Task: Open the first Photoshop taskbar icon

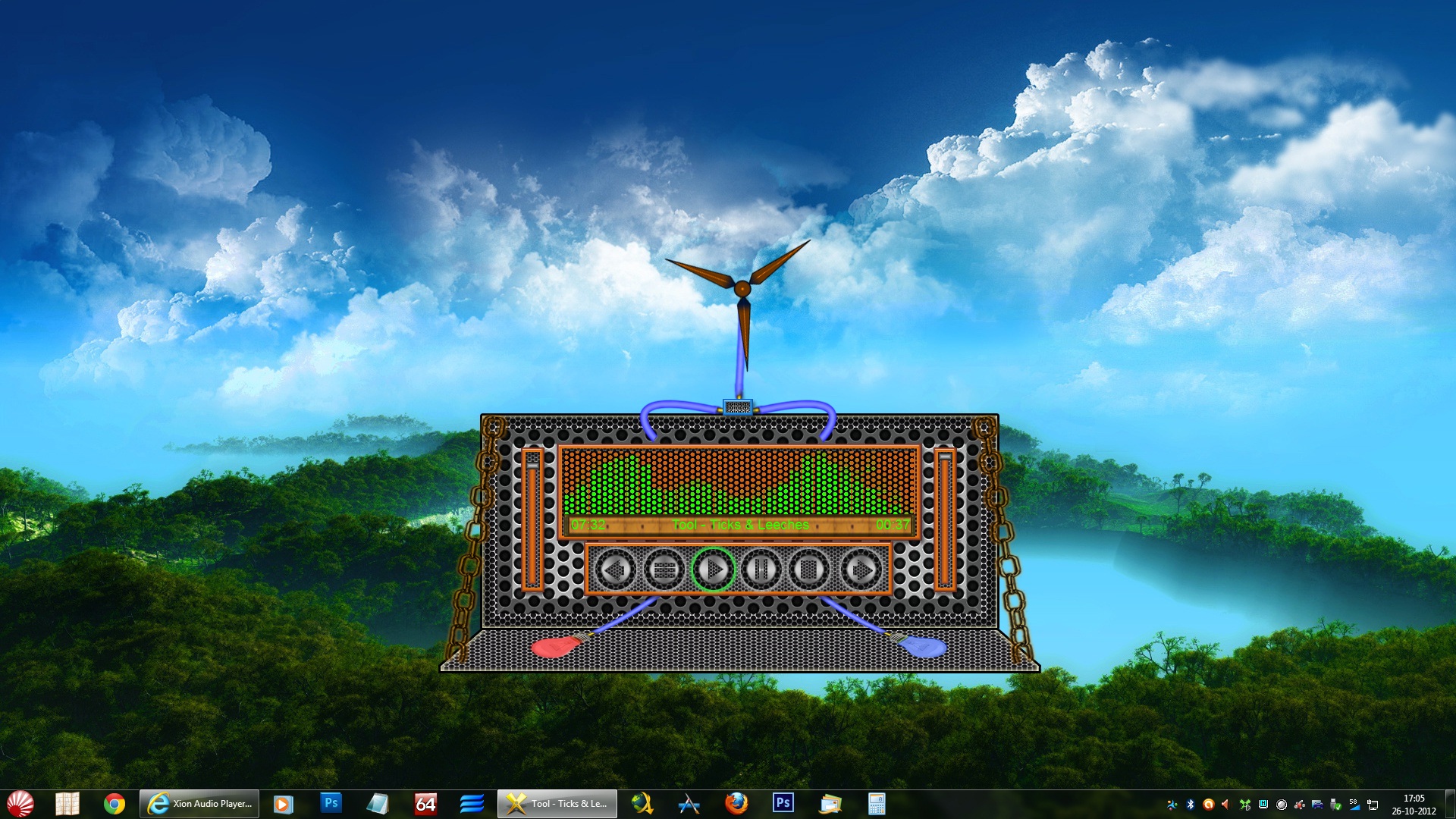Action: click(x=331, y=803)
